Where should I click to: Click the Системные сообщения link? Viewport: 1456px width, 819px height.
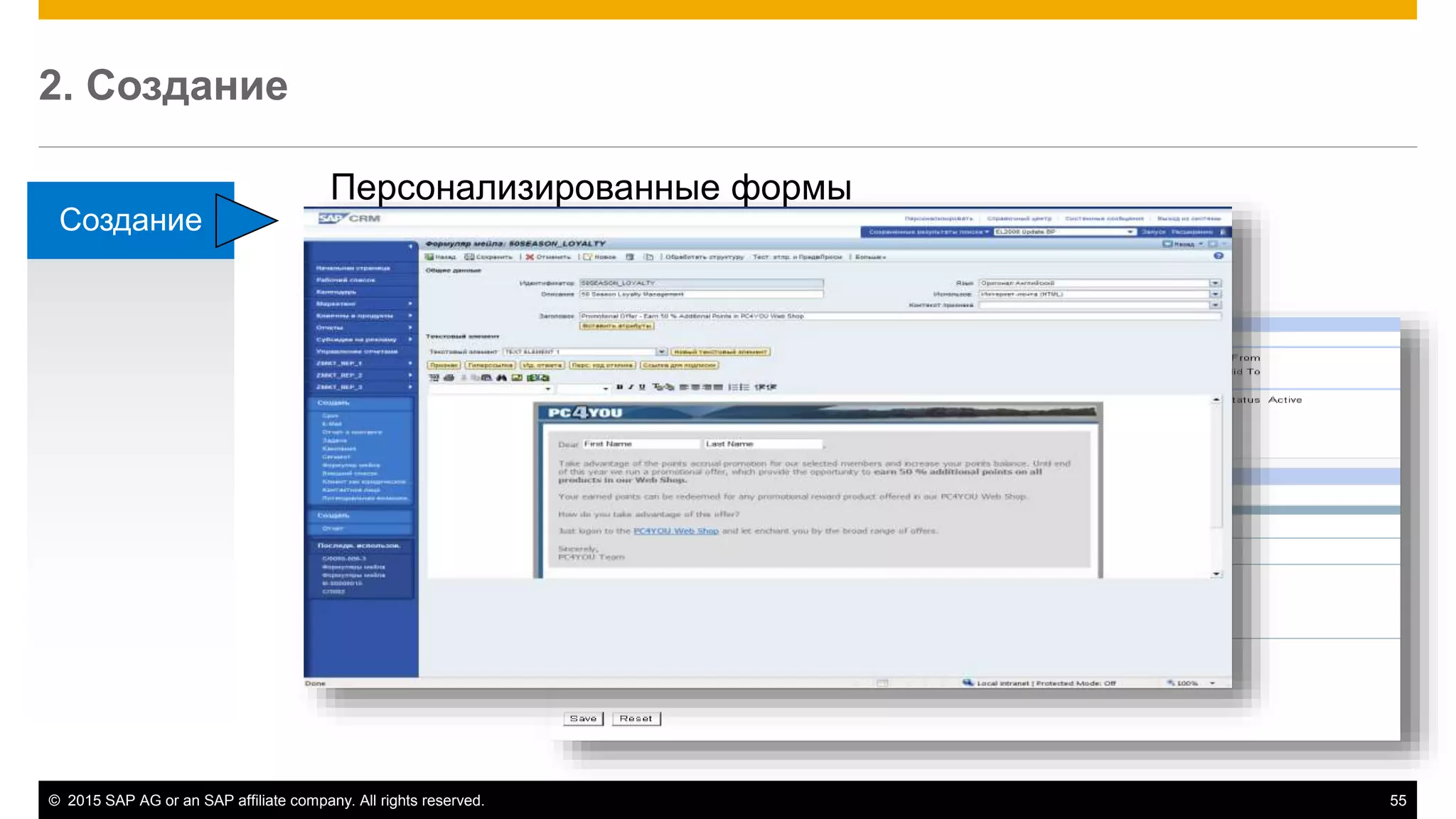click(x=1104, y=218)
